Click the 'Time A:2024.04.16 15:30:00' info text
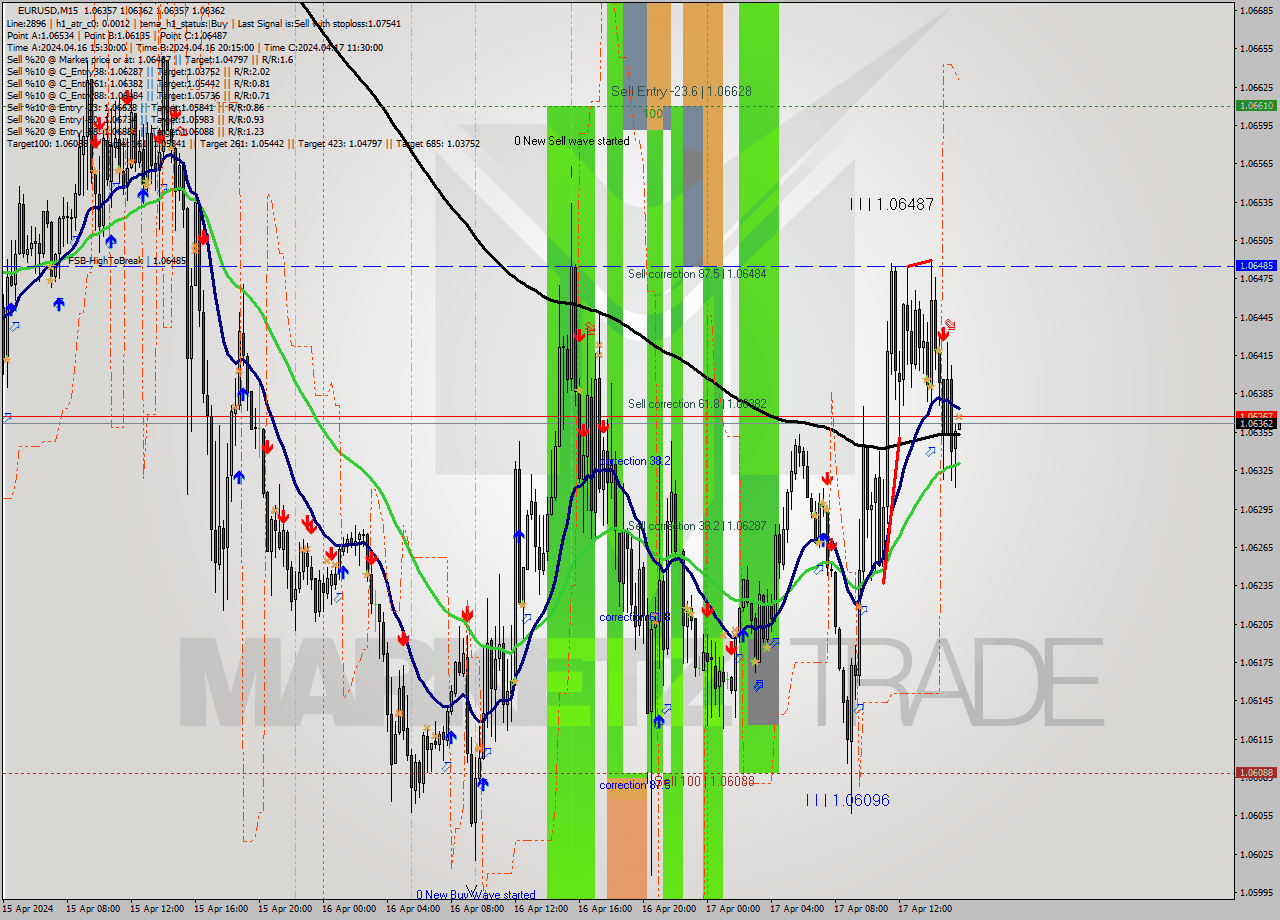1280x920 pixels. pos(66,47)
